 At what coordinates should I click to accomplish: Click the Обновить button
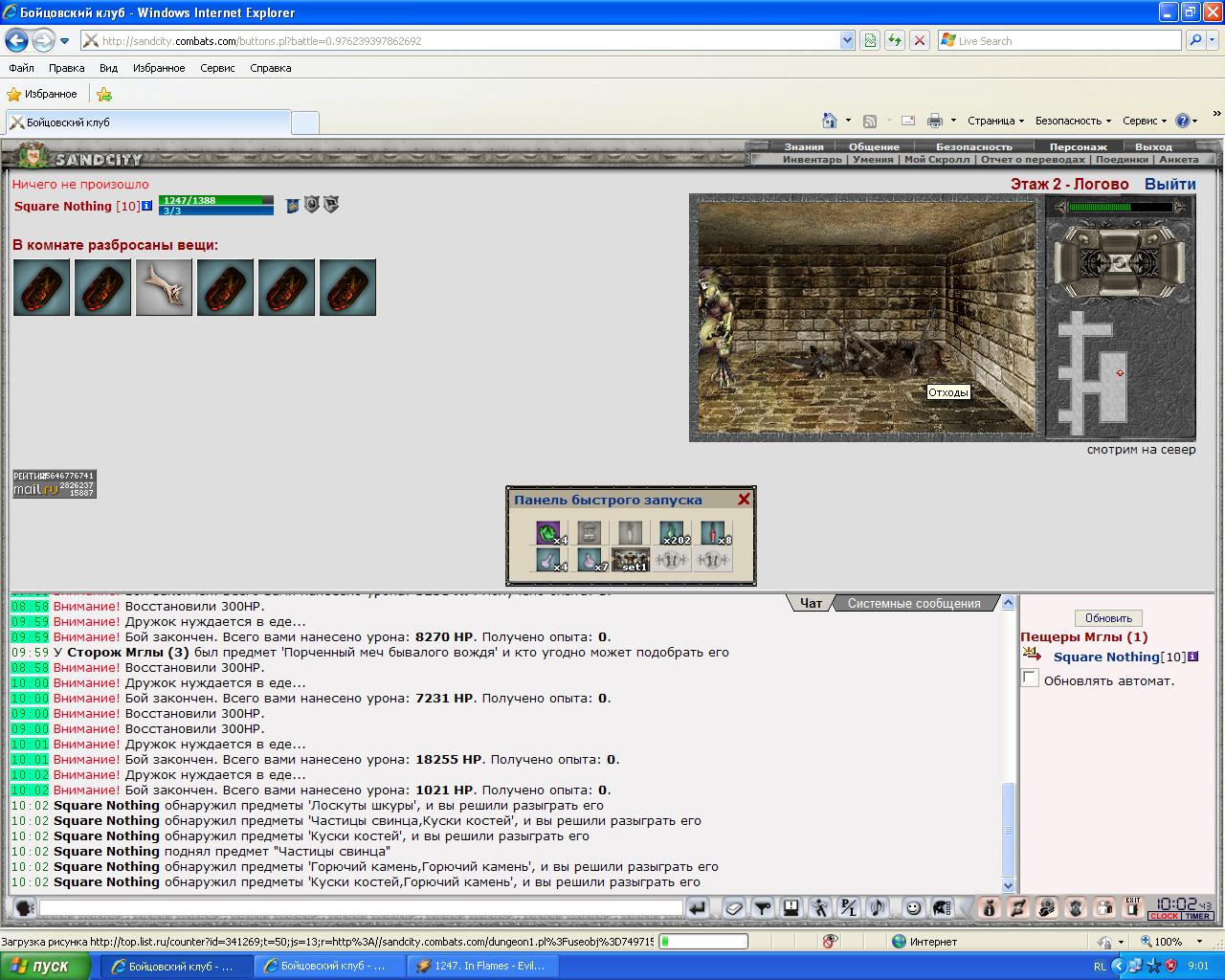(1108, 617)
